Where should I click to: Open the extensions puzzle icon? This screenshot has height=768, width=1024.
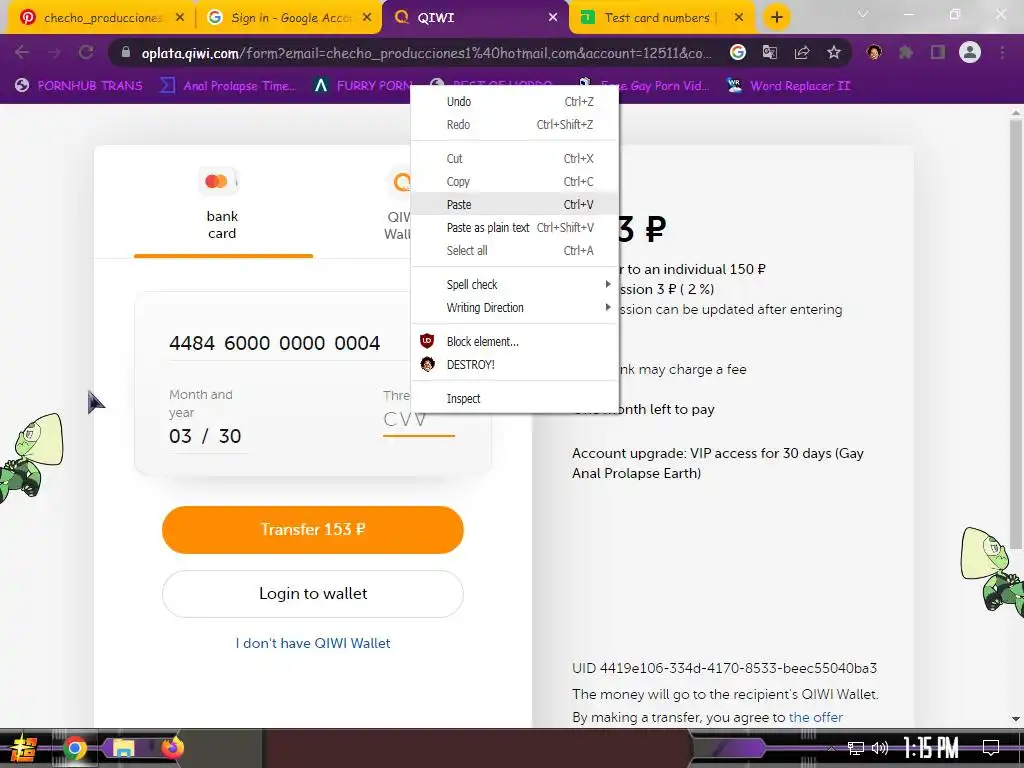point(906,52)
